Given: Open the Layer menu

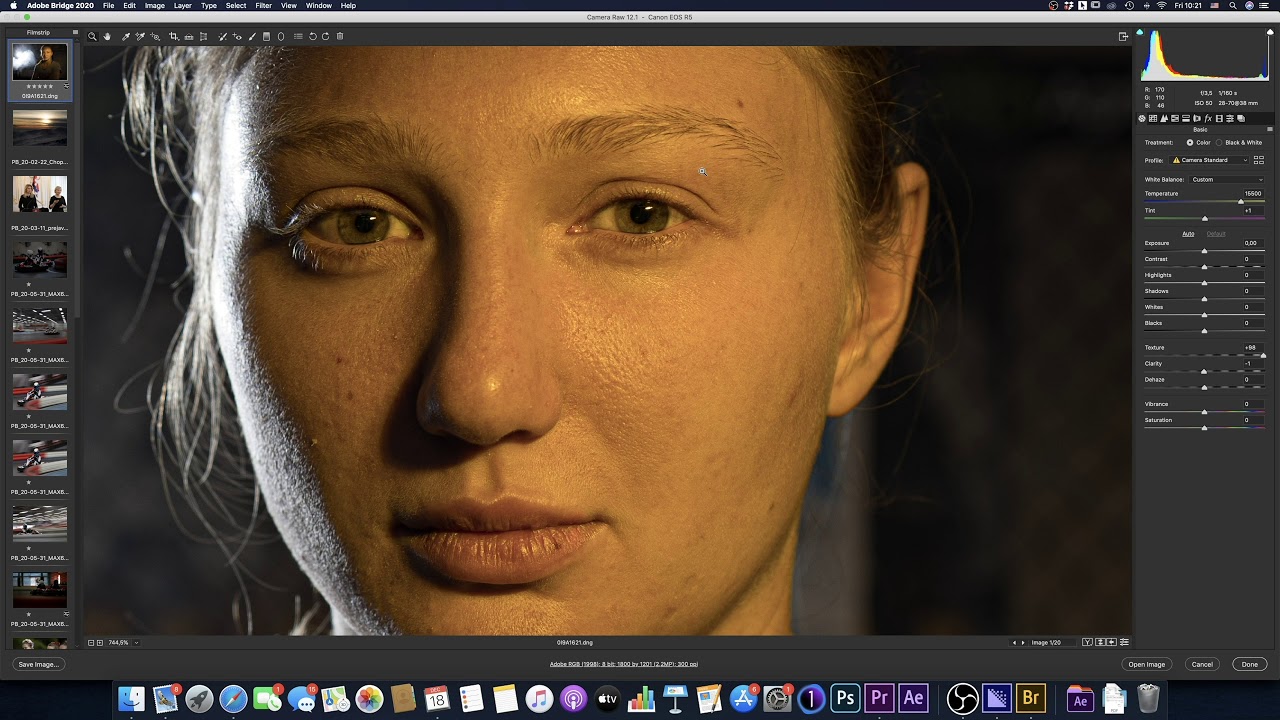Looking at the screenshot, I should click(x=182, y=5).
